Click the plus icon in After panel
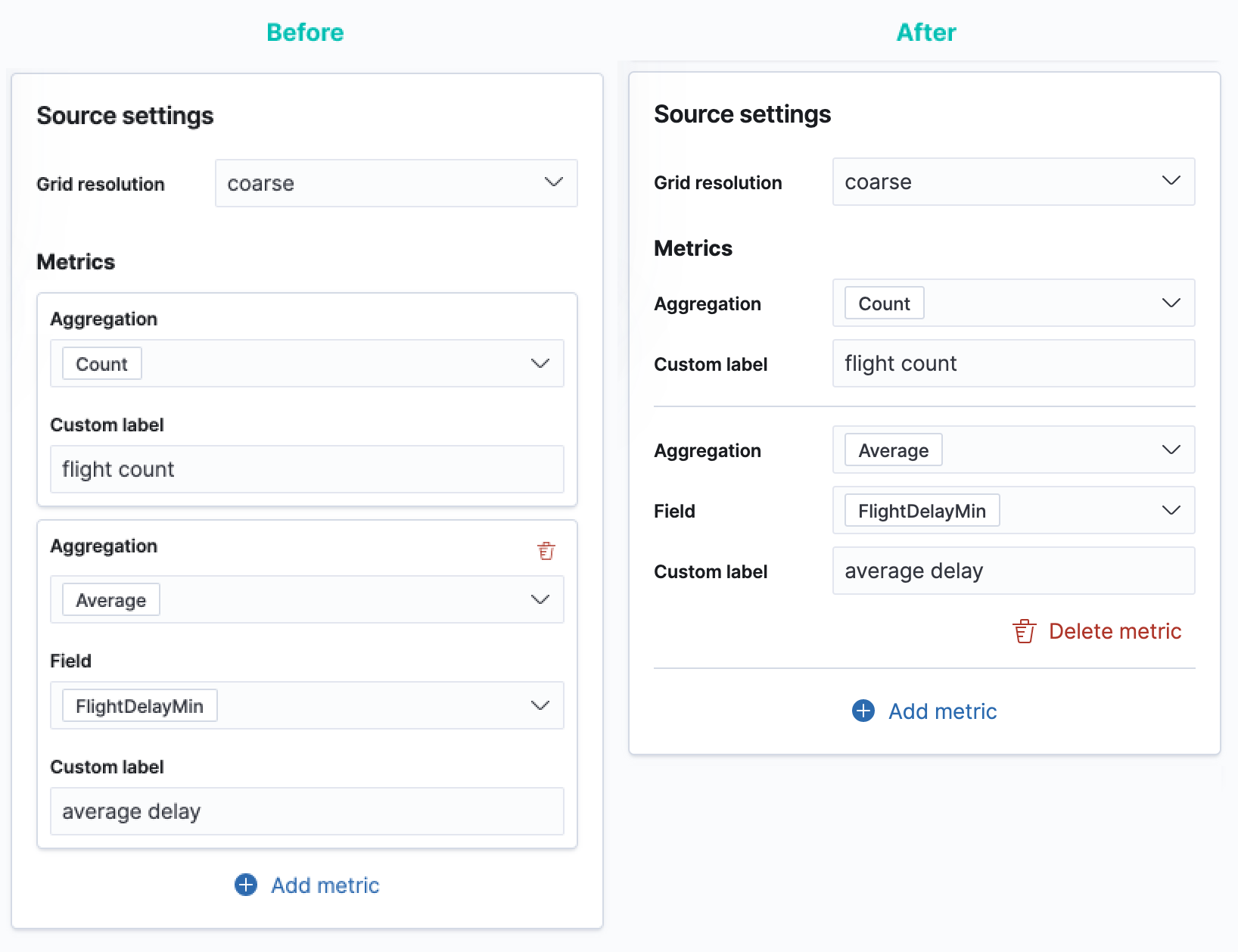Screen dimensions: 1238x952 (x=863, y=711)
